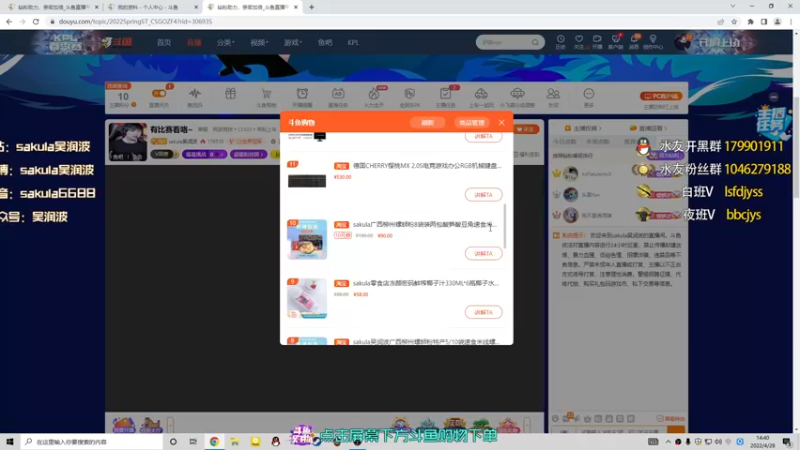Expand the 游戏 games dropdown
800x450 pixels.
pyautogui.click(x=292, y=43)
